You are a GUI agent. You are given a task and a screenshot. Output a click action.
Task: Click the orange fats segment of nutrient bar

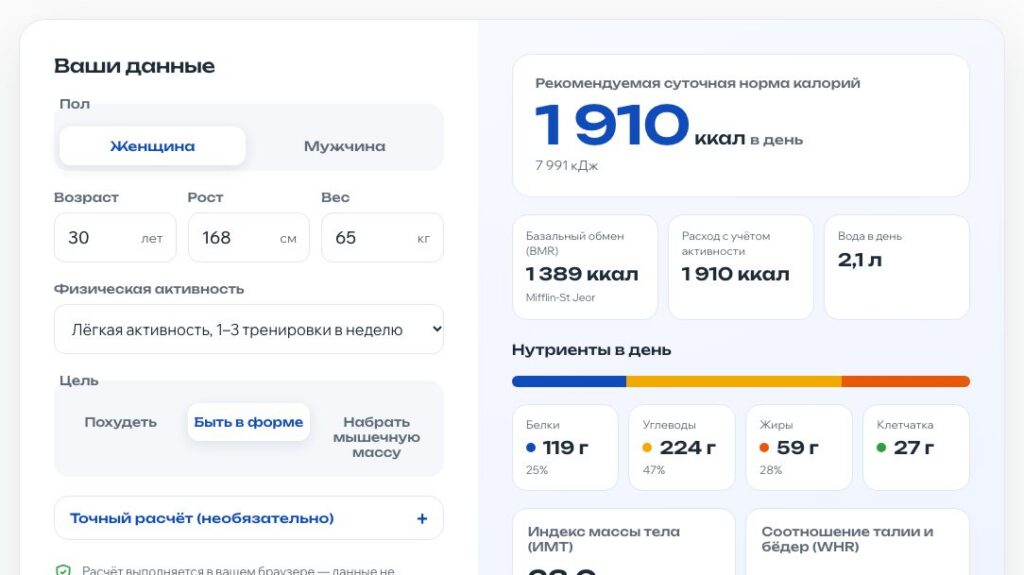coord(906,381)
